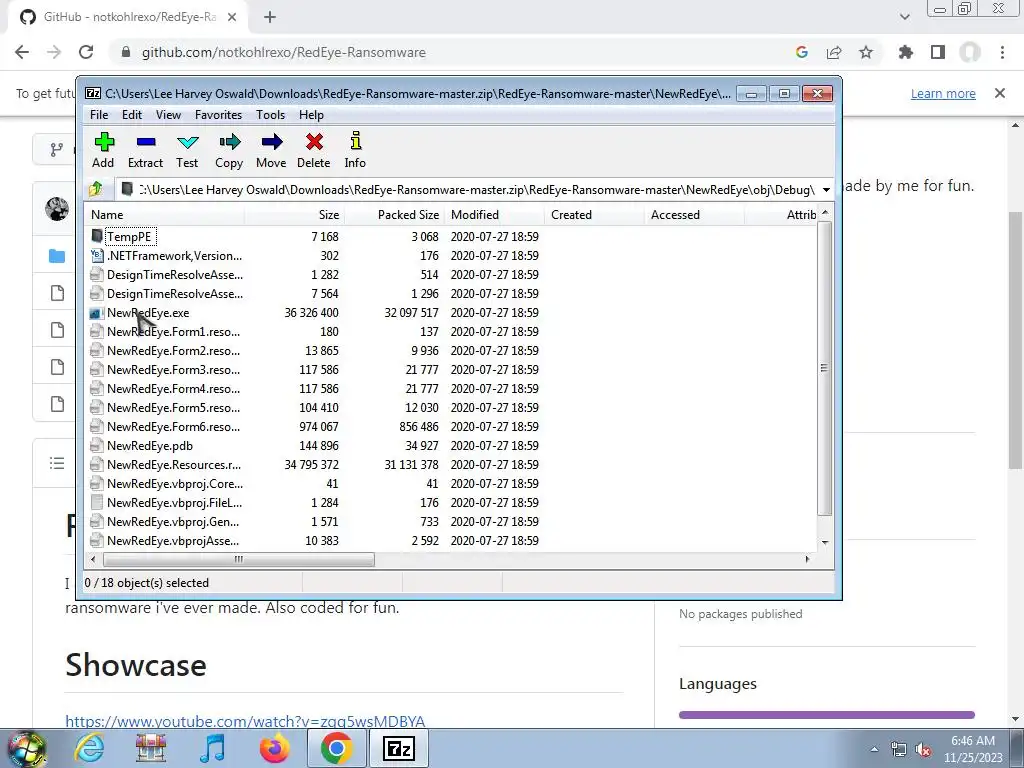Select NewRedEye.Form1.reso... file row

click(x=451, y=332)
